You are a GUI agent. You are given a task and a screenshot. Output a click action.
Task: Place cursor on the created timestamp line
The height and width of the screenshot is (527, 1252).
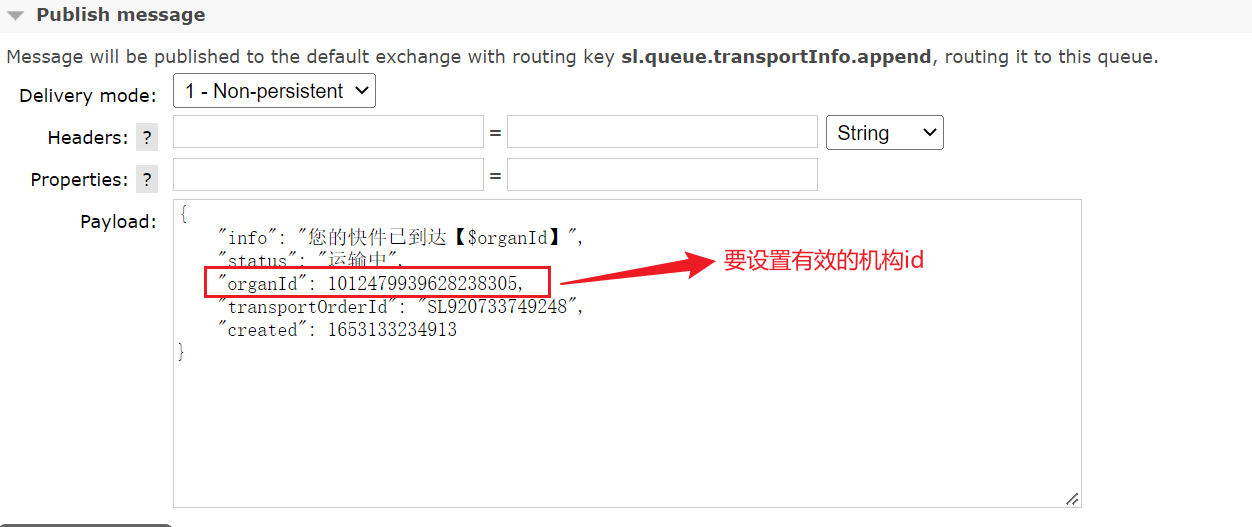pos(338,330)
